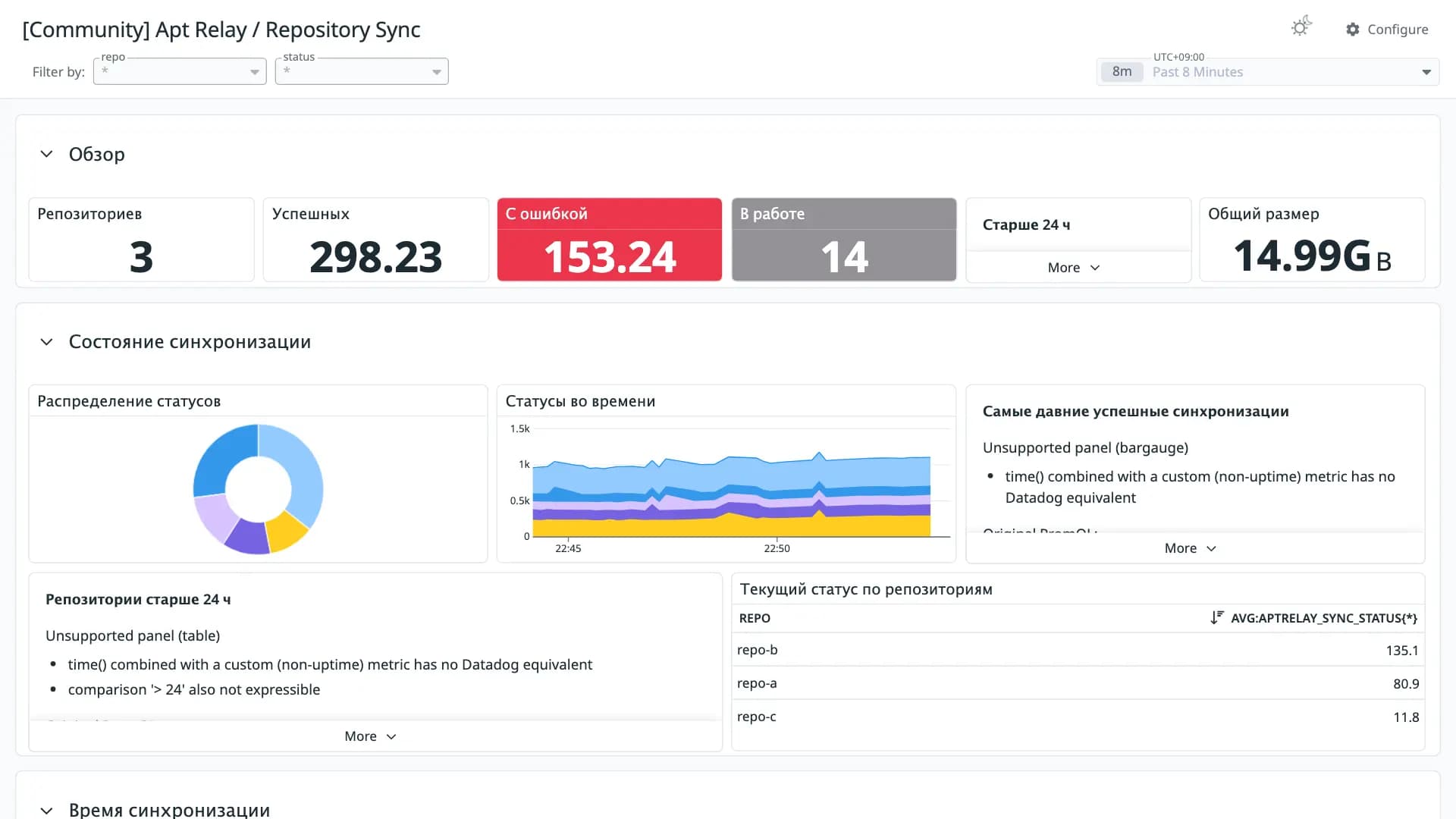Expand More in Репозитории старше 24 ч panel

pyautogui.click(x=370, y=736)
